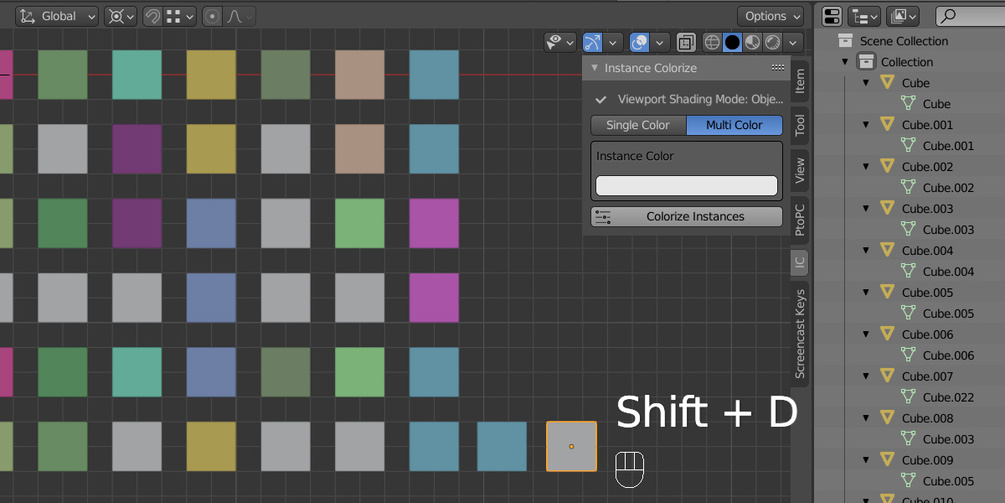Viewport: 1005px width, 503px height.
Task: Switch to material preview shading
Action: 752,42
